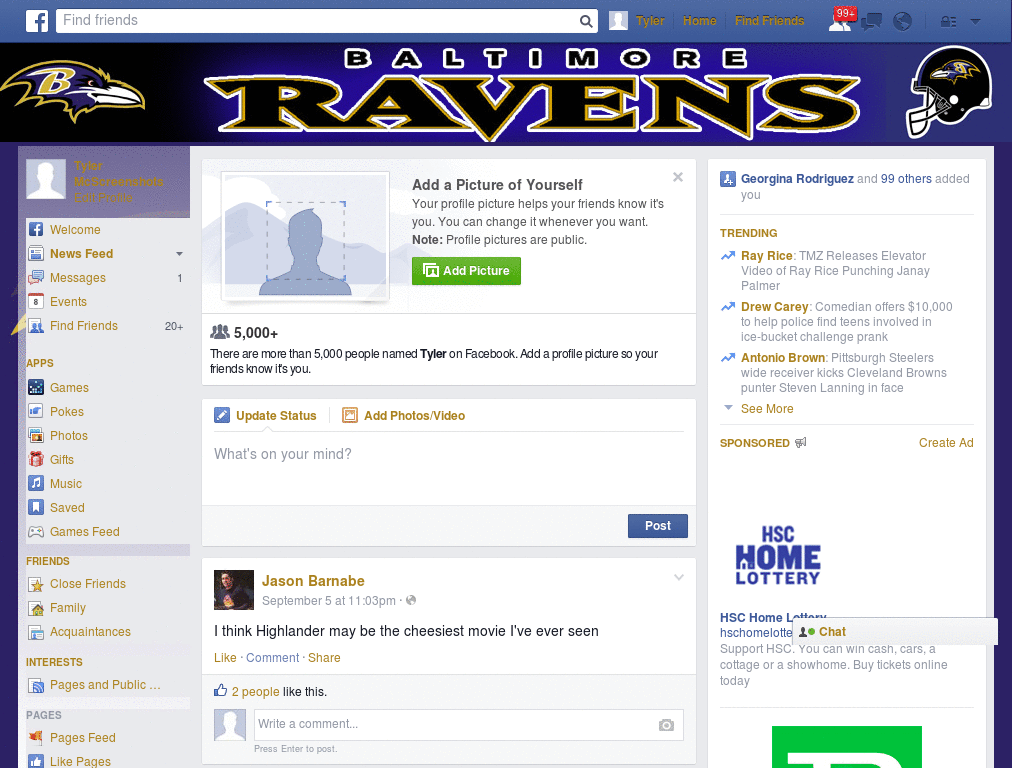Open friend requests icon with 99+ badge
Viewport: 1024px width, 768px height.
point(841,20)
